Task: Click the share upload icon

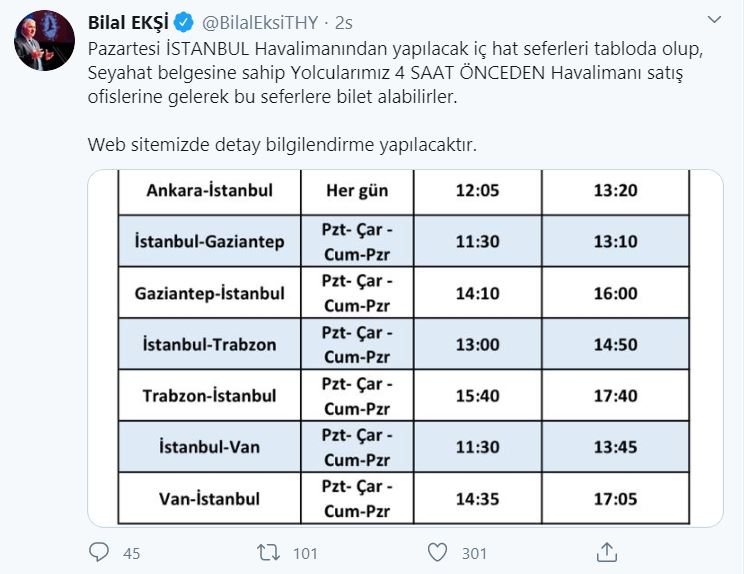Action: (x=606, y=551)
